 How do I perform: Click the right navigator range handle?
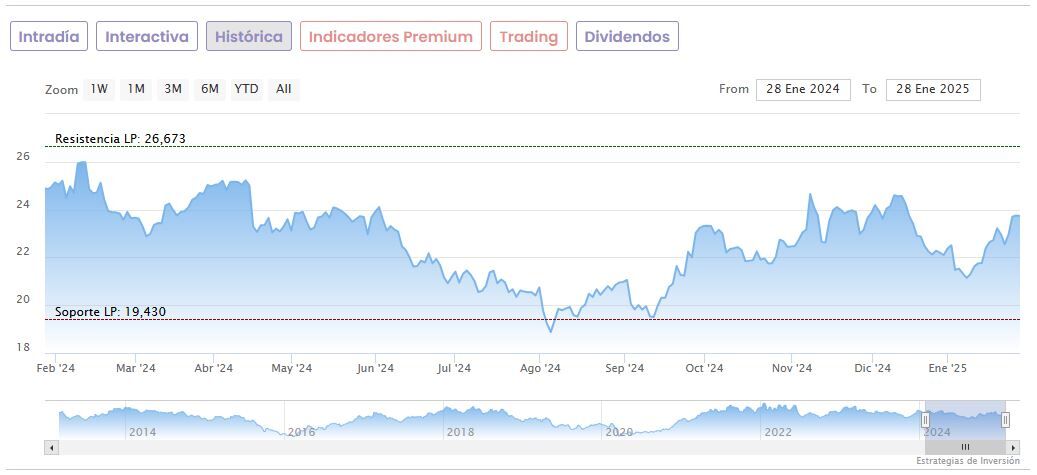point(1005,420)
